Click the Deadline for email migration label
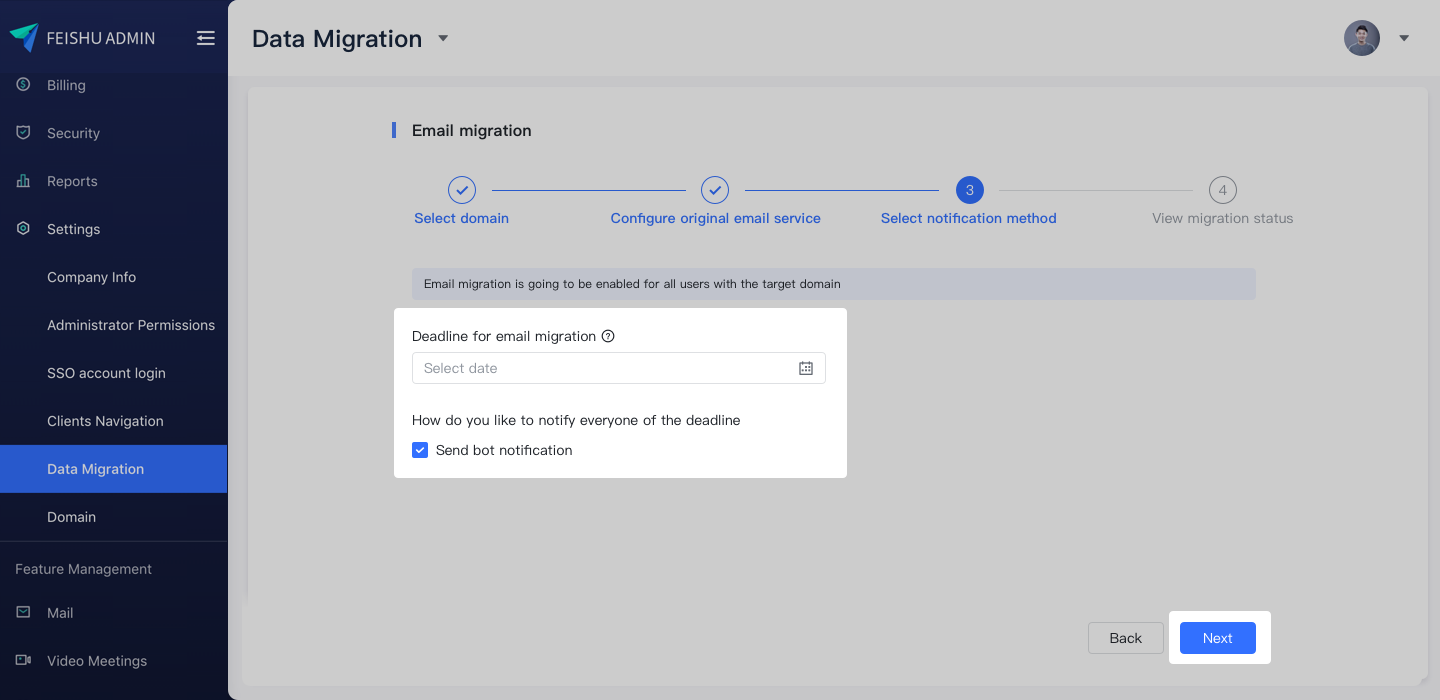The image size is (1440, 700). click(504, 336)
